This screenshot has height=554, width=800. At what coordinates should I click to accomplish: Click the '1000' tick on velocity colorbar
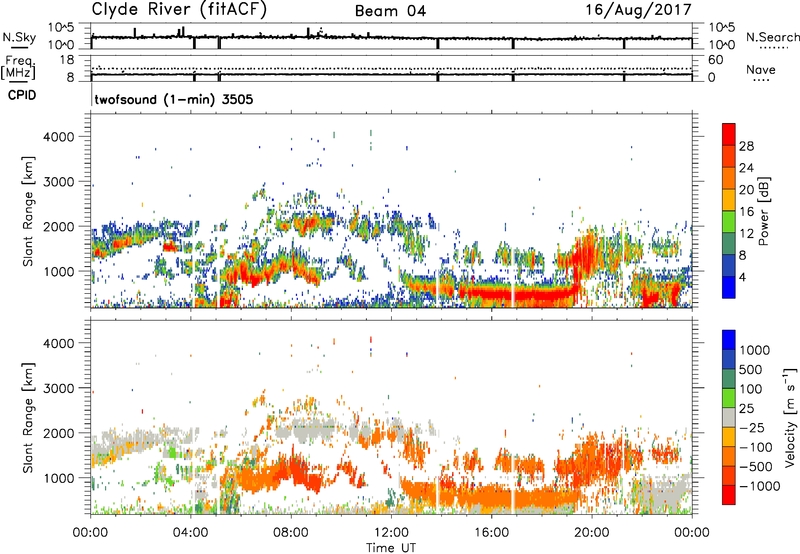click(755, 350)
